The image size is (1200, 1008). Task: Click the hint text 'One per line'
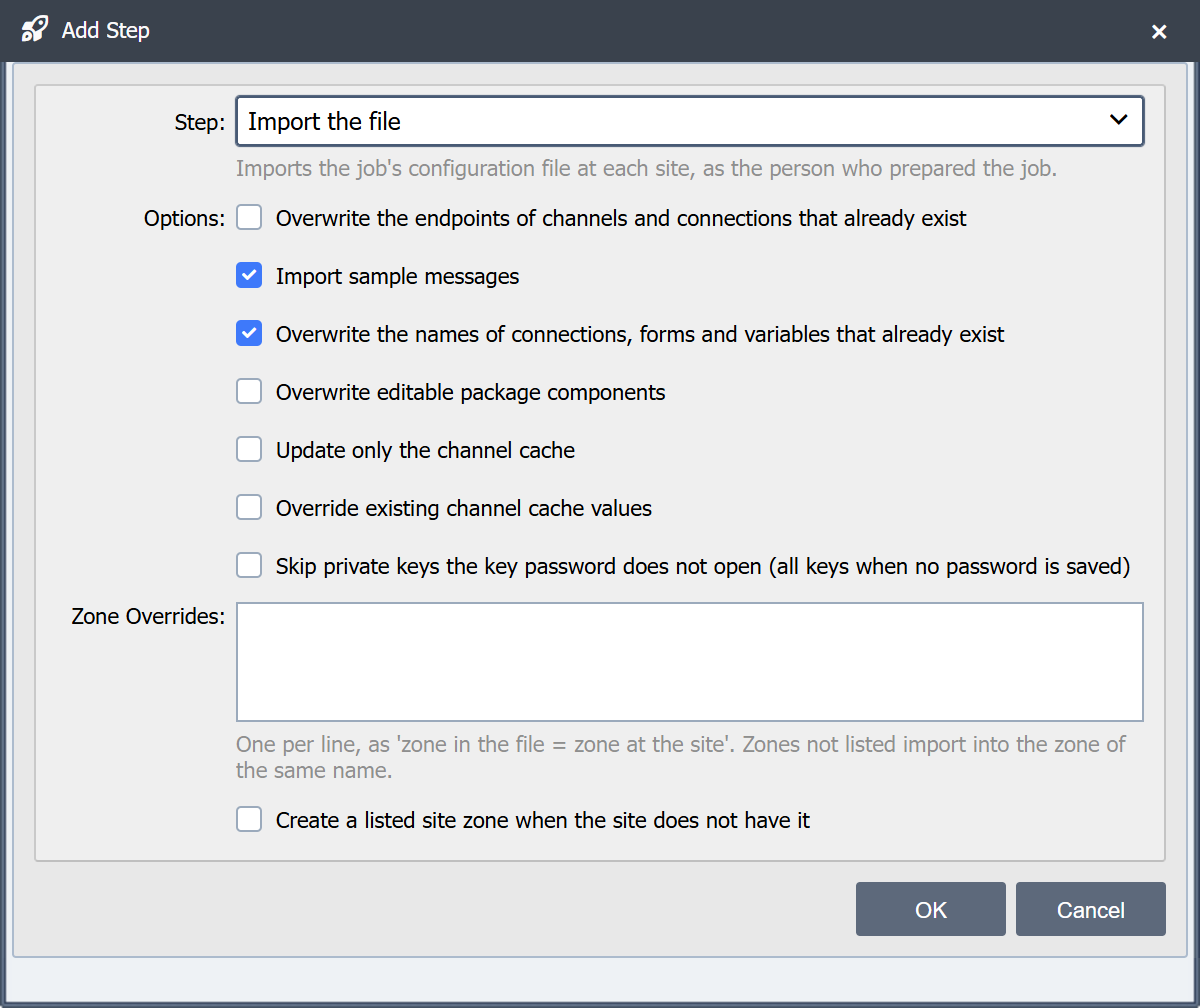point(681,757)
